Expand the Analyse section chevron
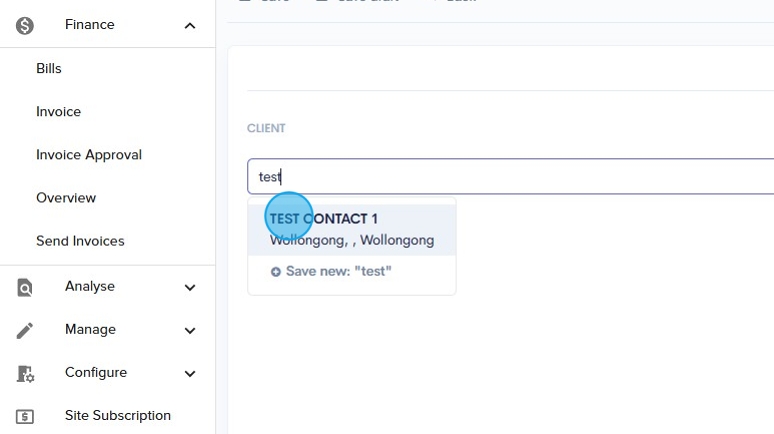Image resolution: width=774 pixels, height=434 pixels. point(190,288)
